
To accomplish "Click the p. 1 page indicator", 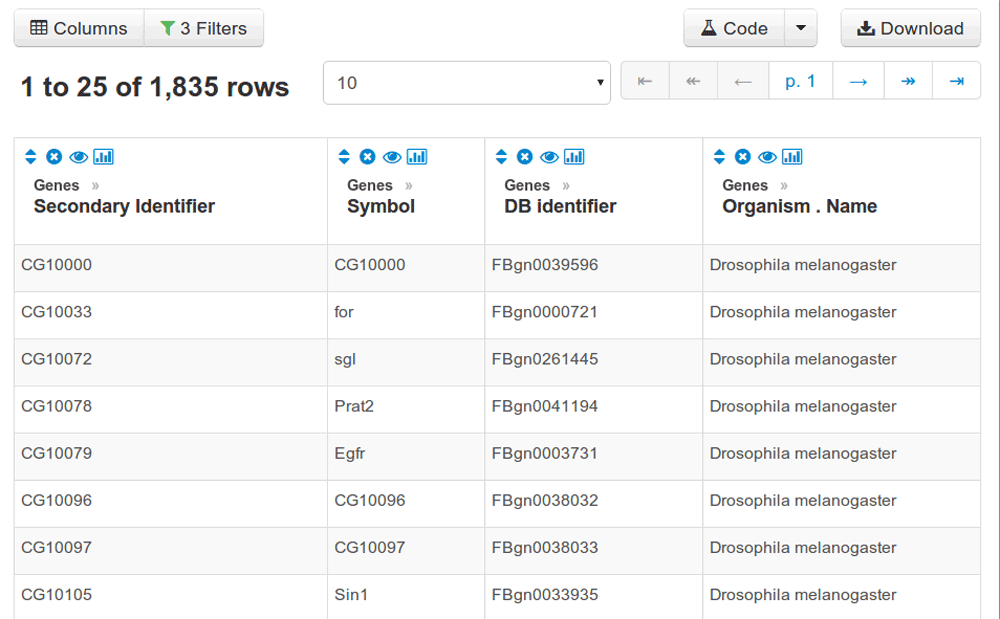I will point(800,81).
